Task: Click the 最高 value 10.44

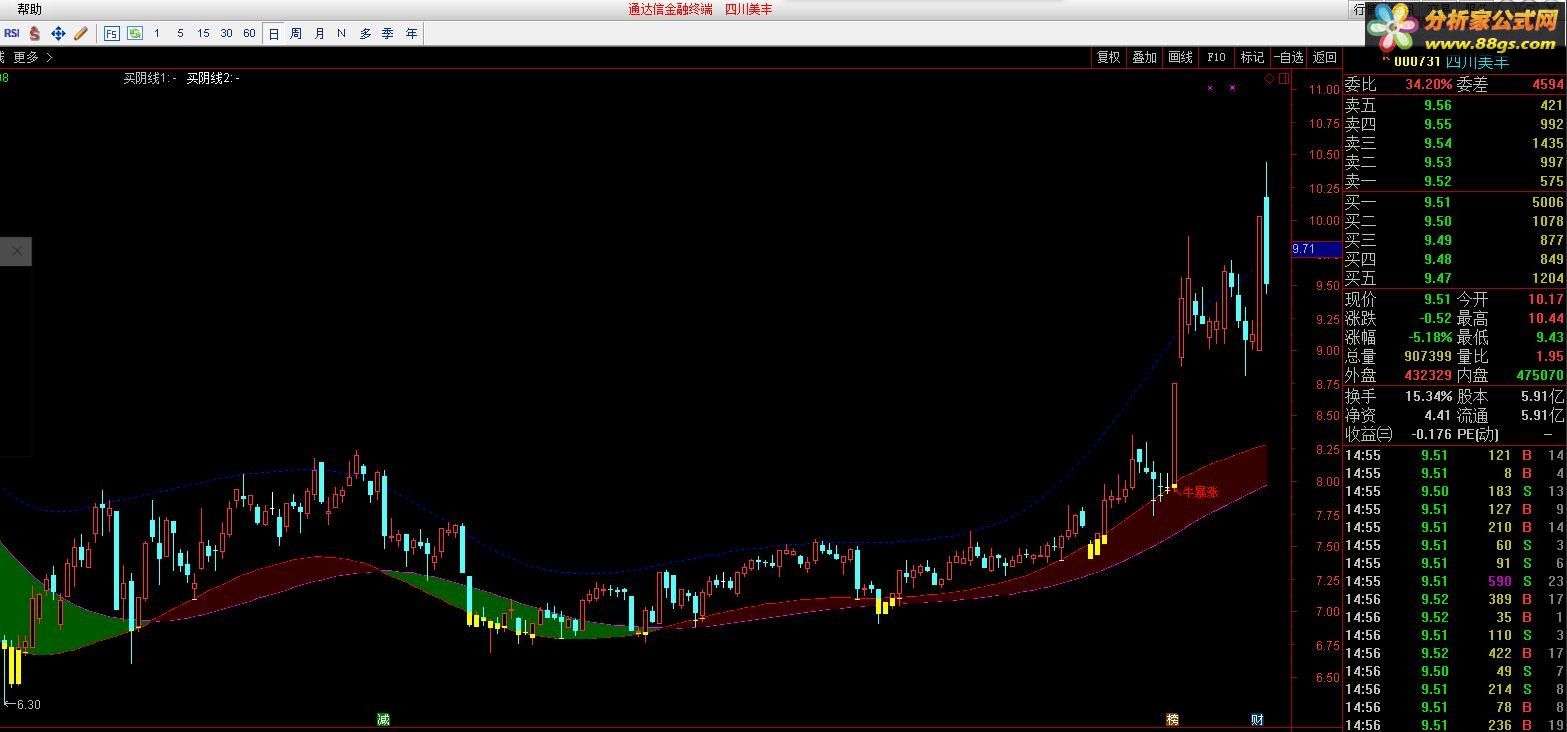Action: pos(1545,318)
